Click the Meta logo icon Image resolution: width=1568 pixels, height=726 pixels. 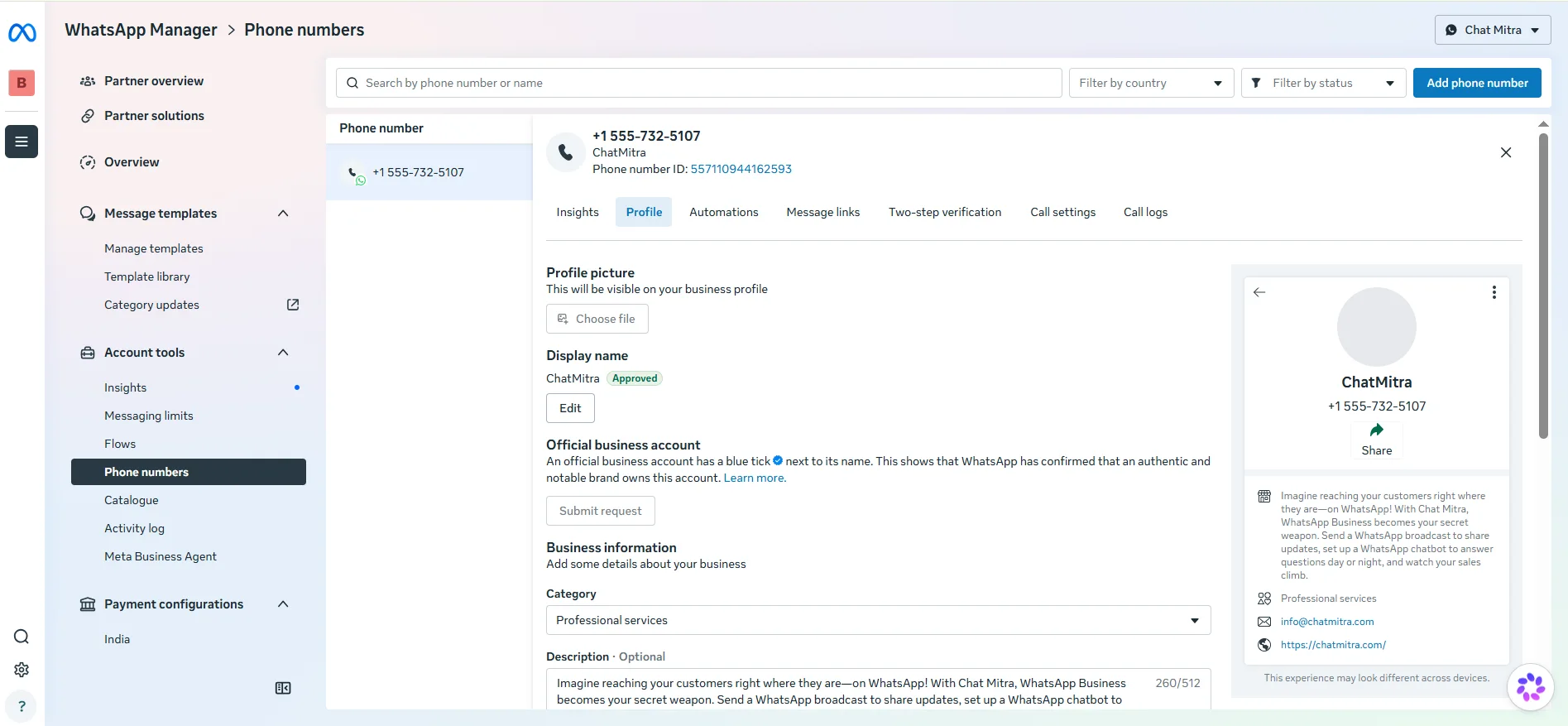coord(22,33)
